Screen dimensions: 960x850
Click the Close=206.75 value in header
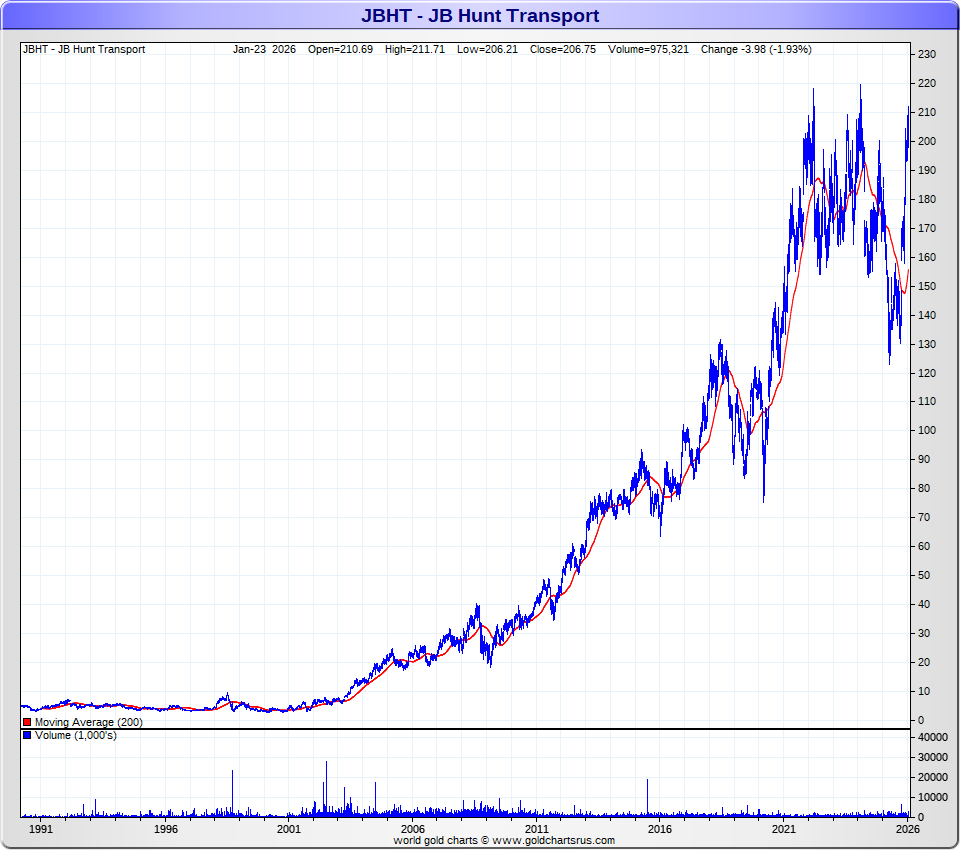pos(563,49)
